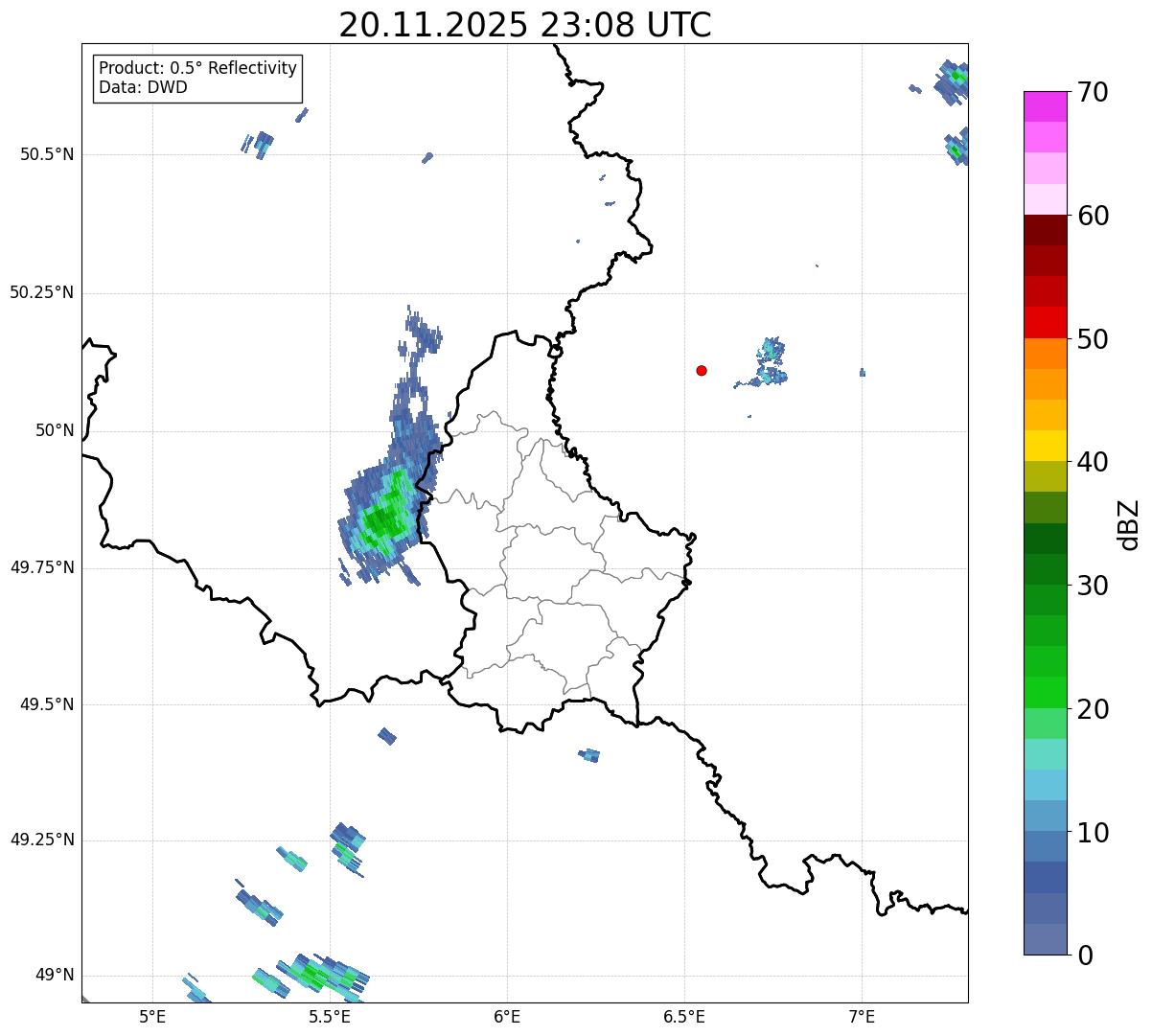Click the '50°N' latitude label

click(55, 430)
